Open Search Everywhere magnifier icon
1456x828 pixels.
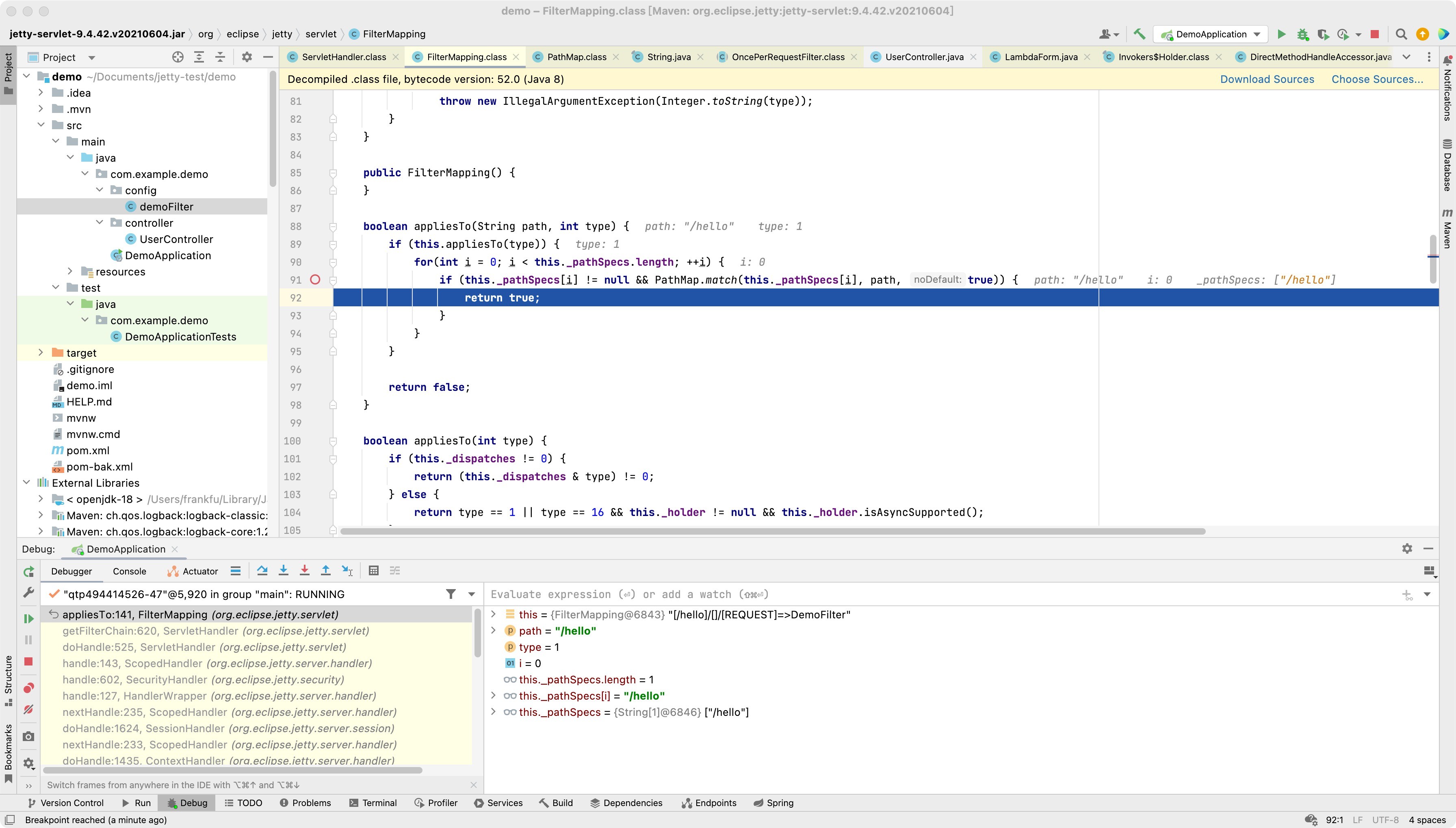tap(1402, 34)
